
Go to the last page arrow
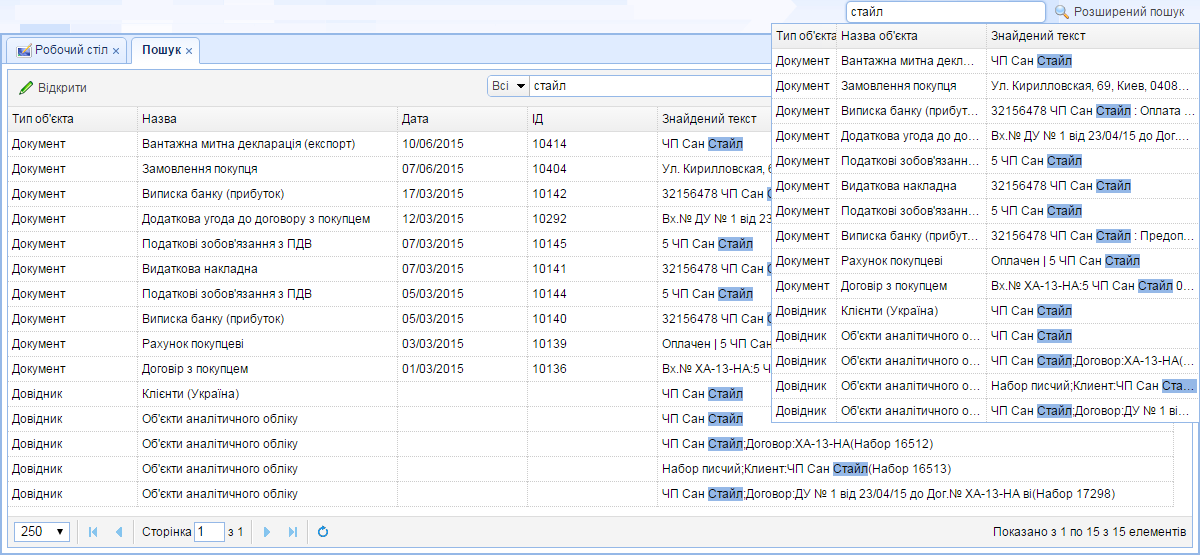(x=293, y=532)
